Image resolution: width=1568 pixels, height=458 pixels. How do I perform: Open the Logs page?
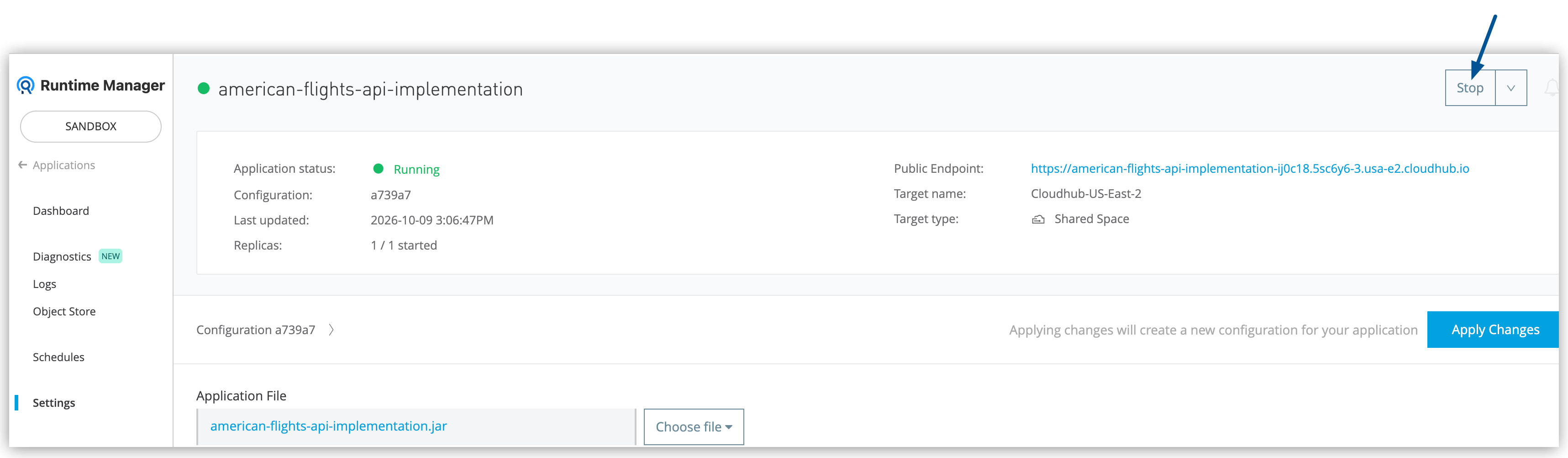point(44,284)
